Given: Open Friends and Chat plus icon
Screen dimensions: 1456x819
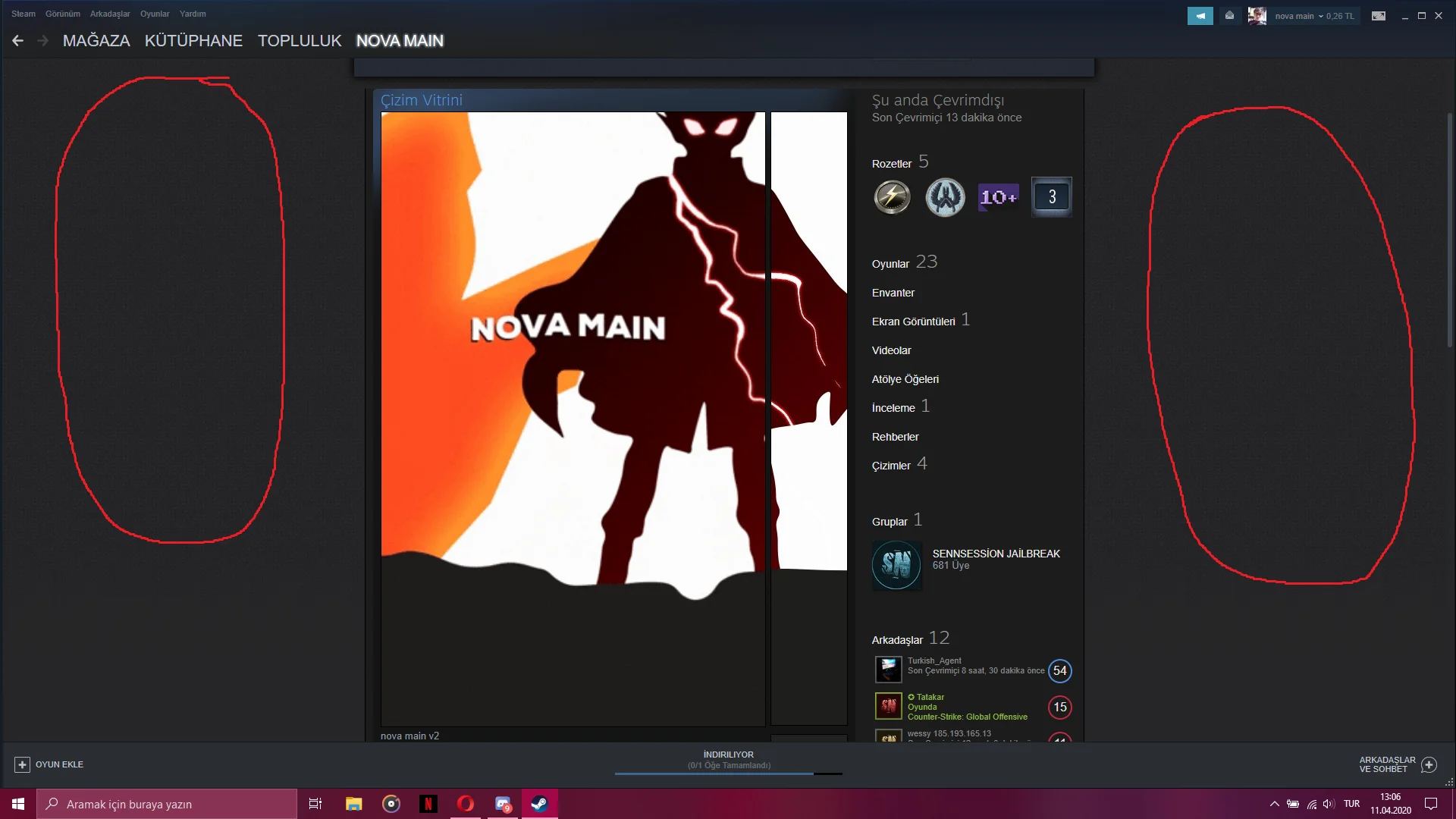Looking at the screenshot, I should 1429,764.
